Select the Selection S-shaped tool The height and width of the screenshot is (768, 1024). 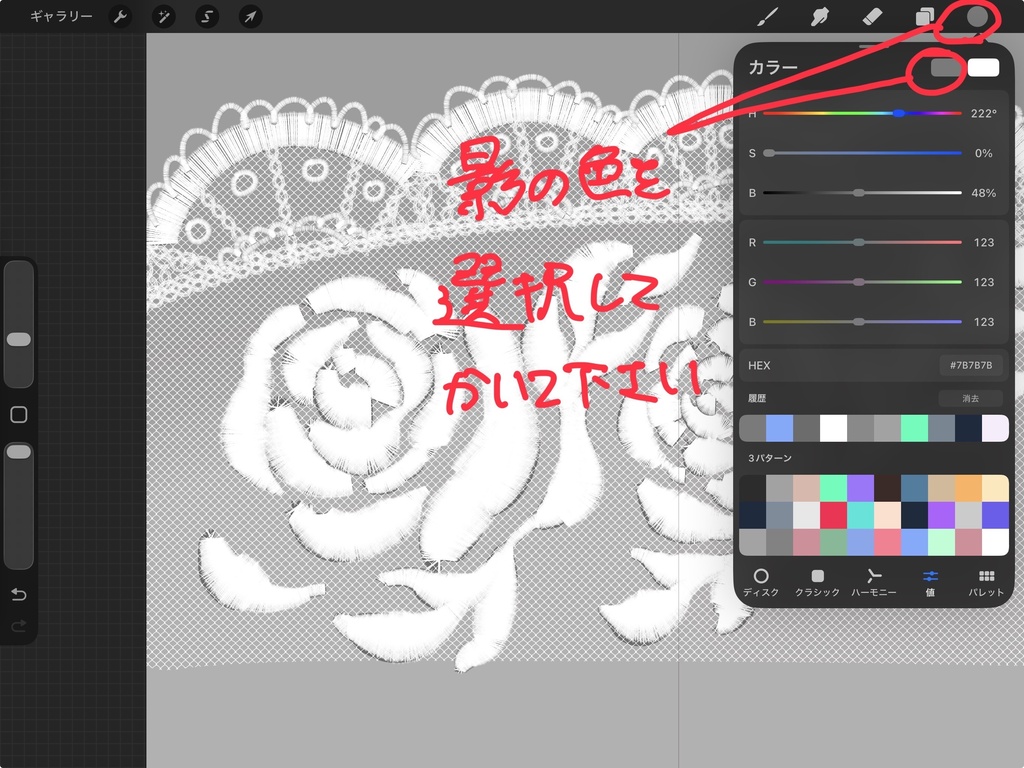[207, 16]
